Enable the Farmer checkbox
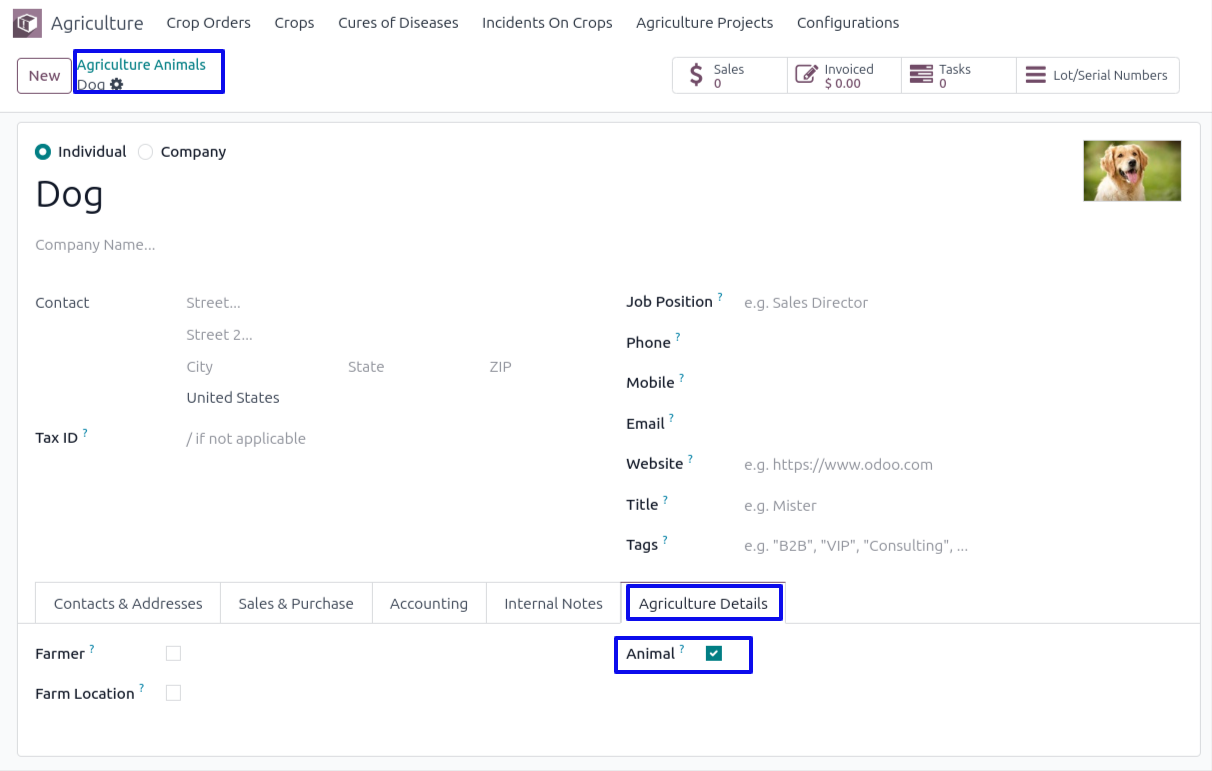Viewport: 1212px width, 771px height. (x=173, y=654)
